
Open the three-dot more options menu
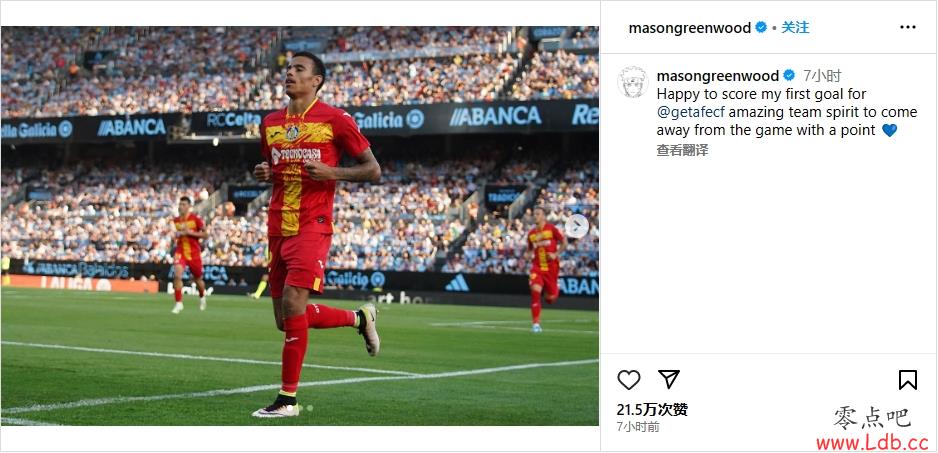[x=907, y=27]
